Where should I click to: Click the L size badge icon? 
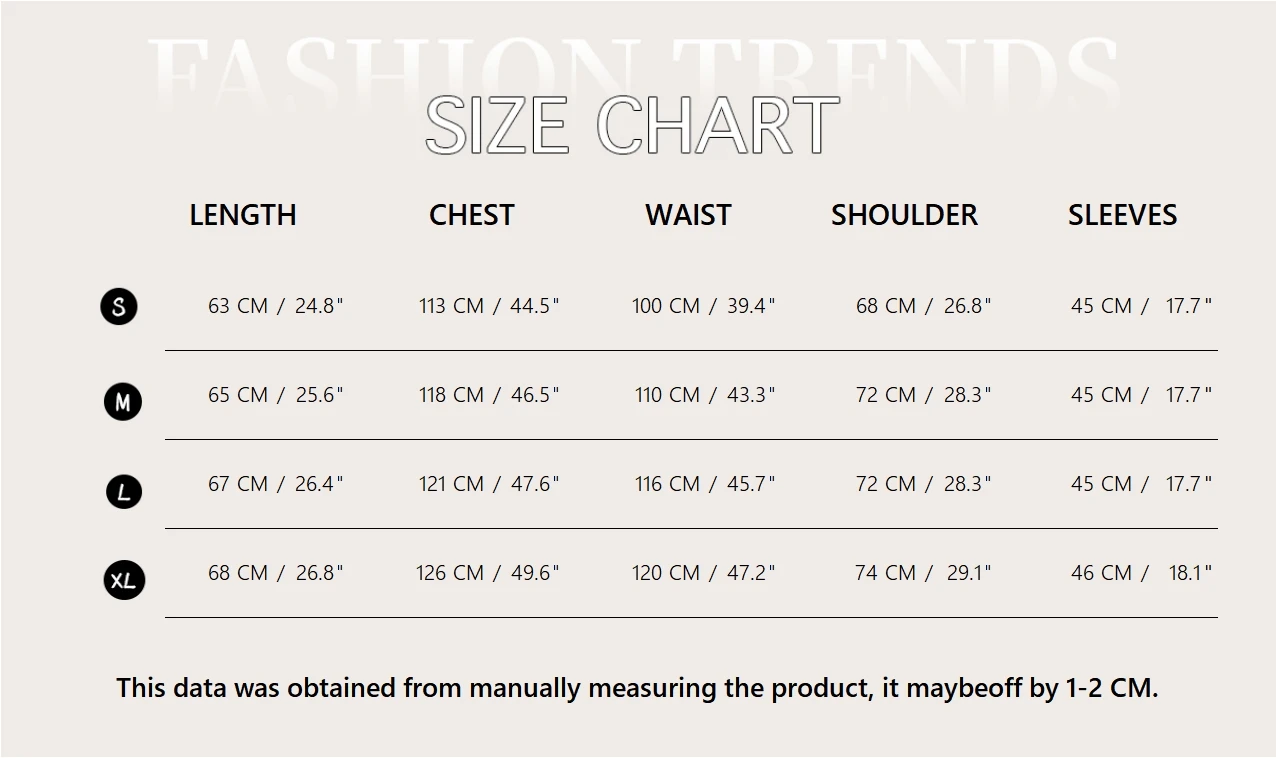pos(124,491)
